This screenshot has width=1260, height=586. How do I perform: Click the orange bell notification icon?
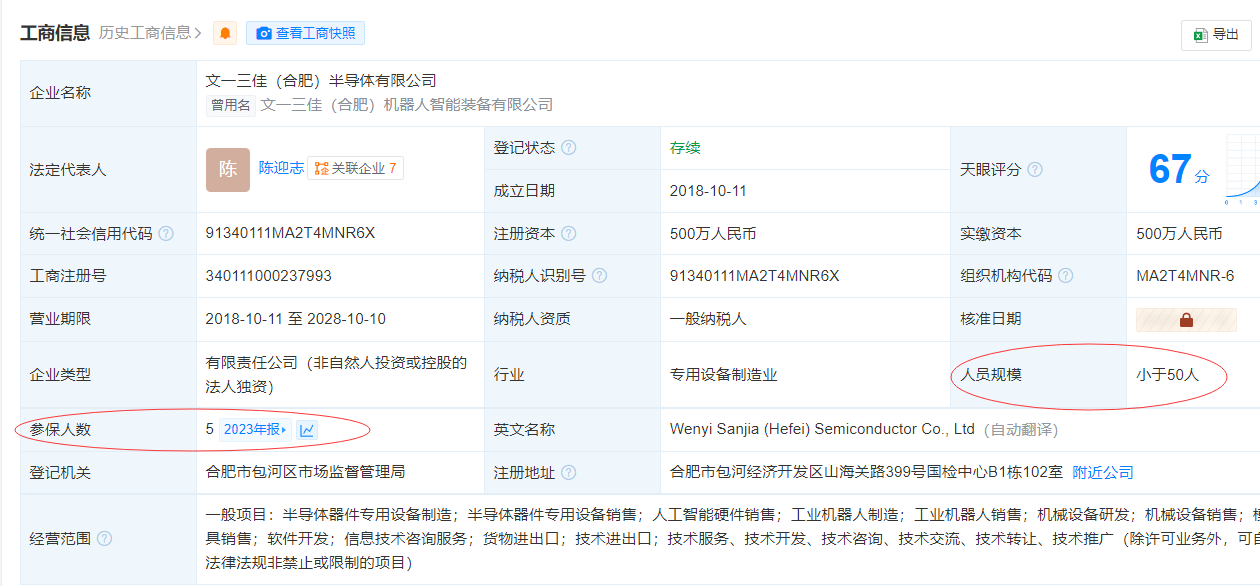point(225,33)
